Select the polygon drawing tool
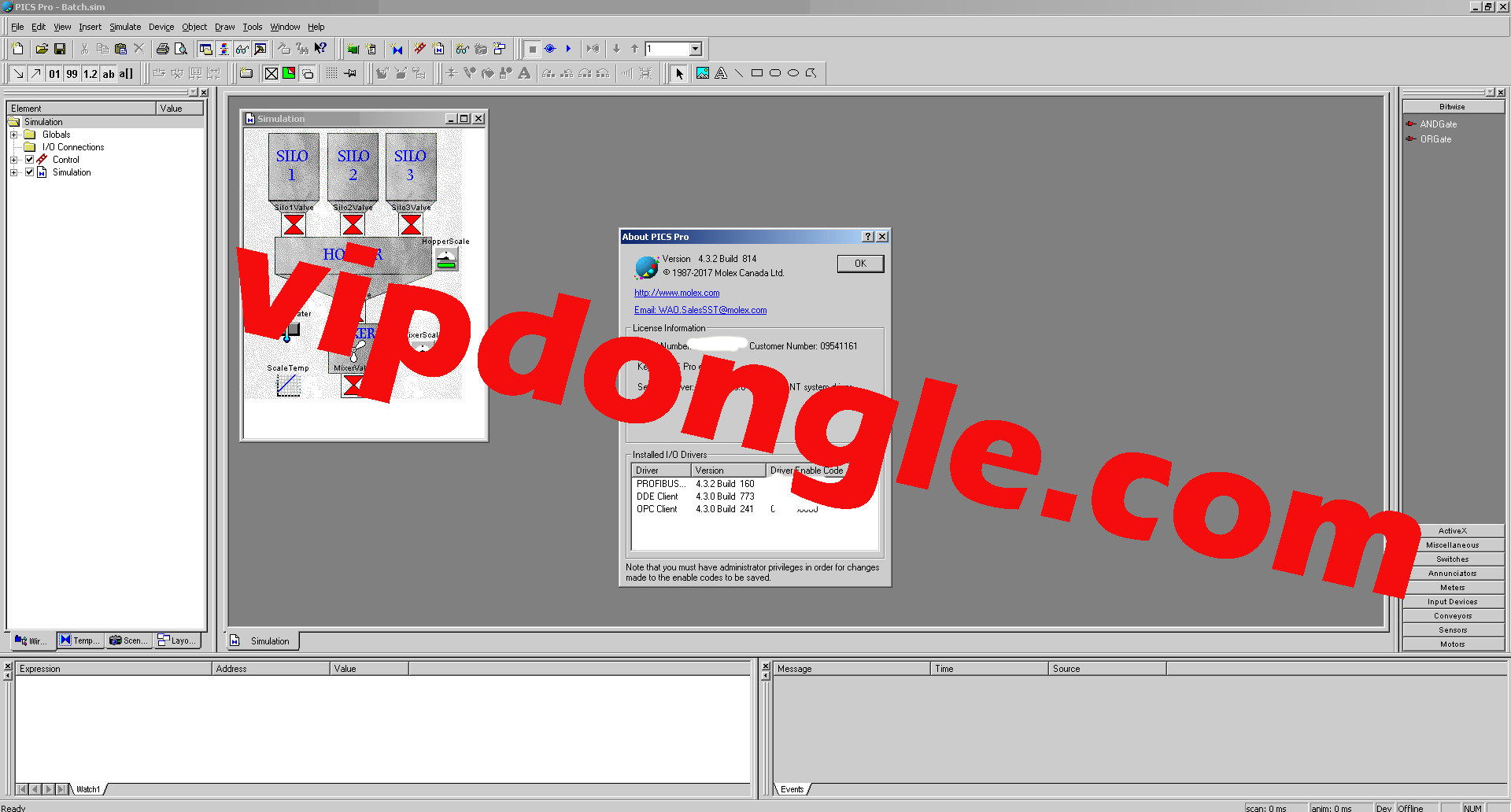 coord(811,73)
